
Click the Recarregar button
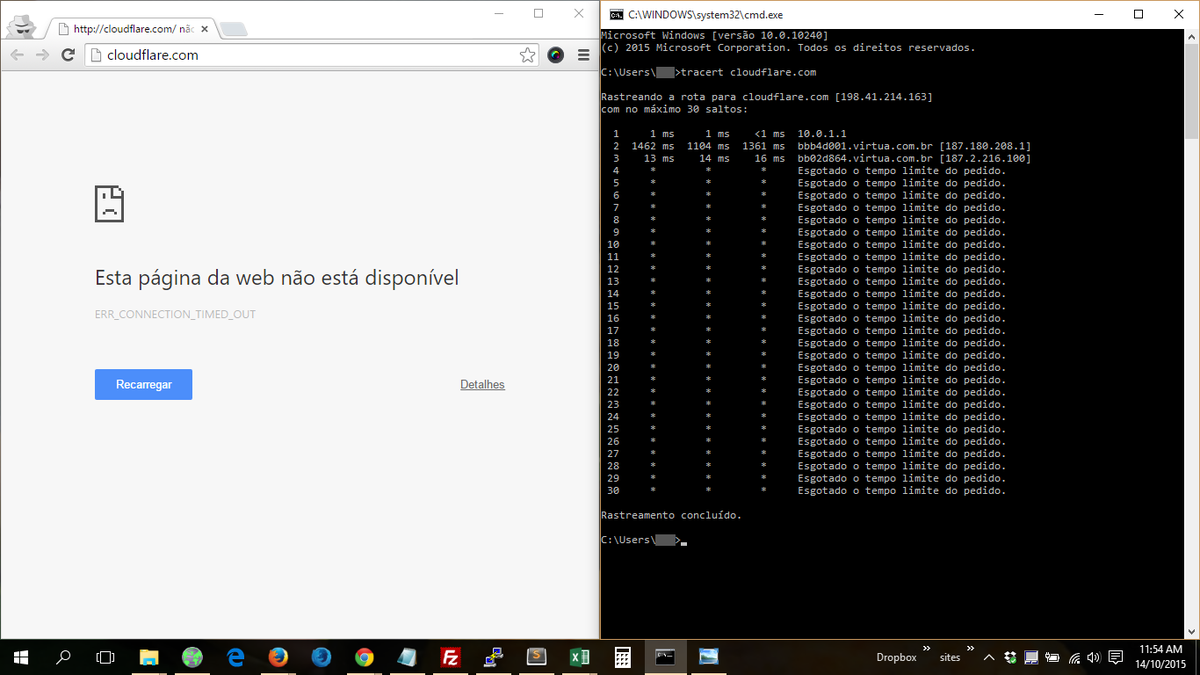[x=143, y=384]
